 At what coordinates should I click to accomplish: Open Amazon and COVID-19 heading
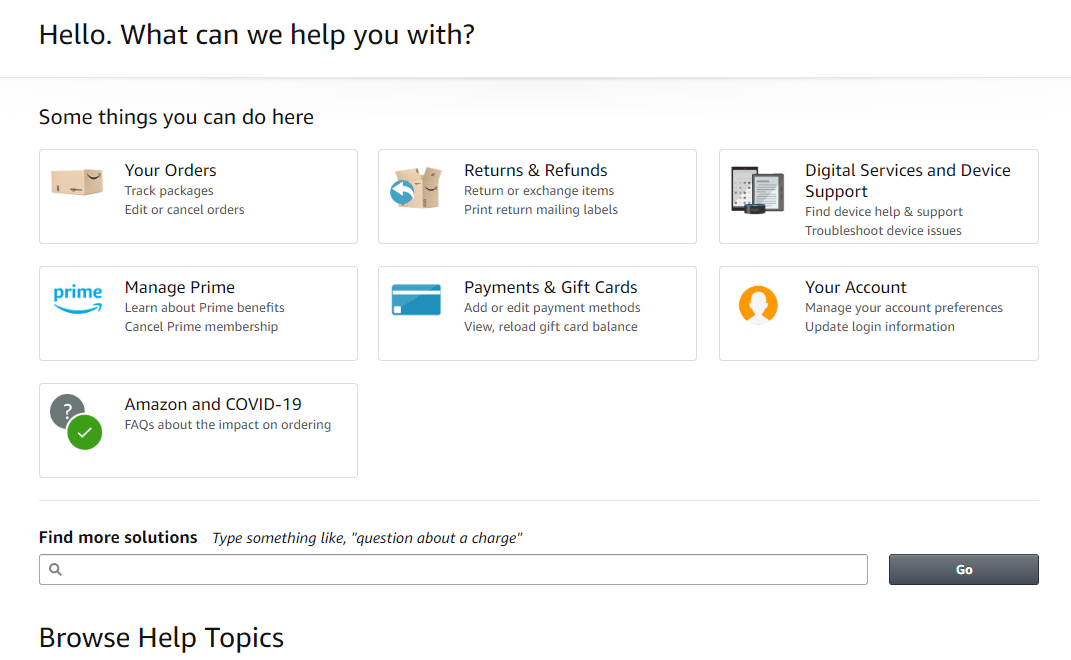click(x=213, y=404)
